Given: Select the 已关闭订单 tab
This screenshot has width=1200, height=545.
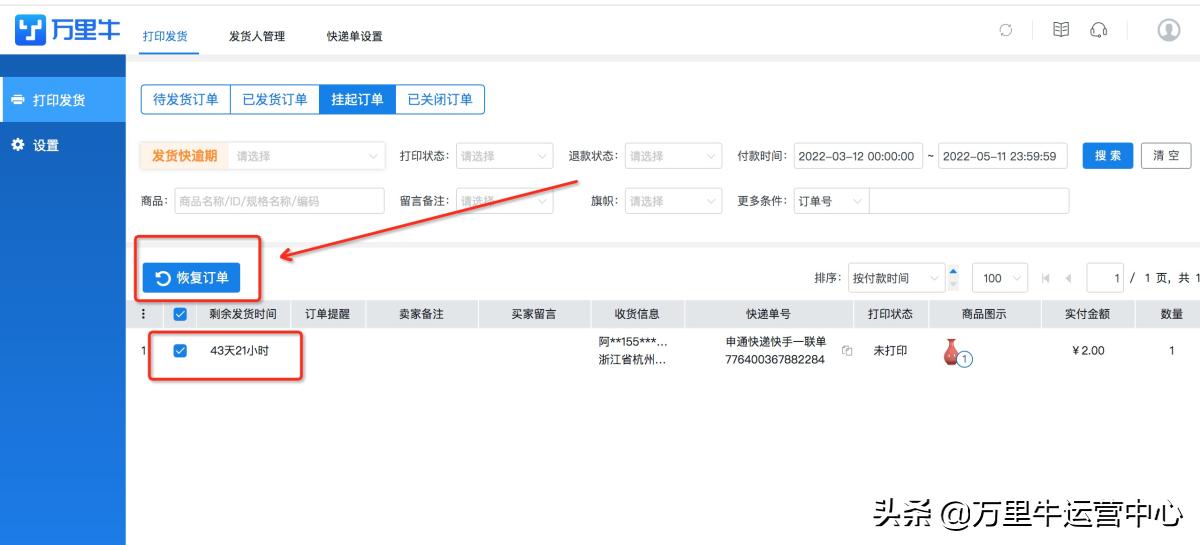Looking at the screenshot, I should click(x=440, y=100).
